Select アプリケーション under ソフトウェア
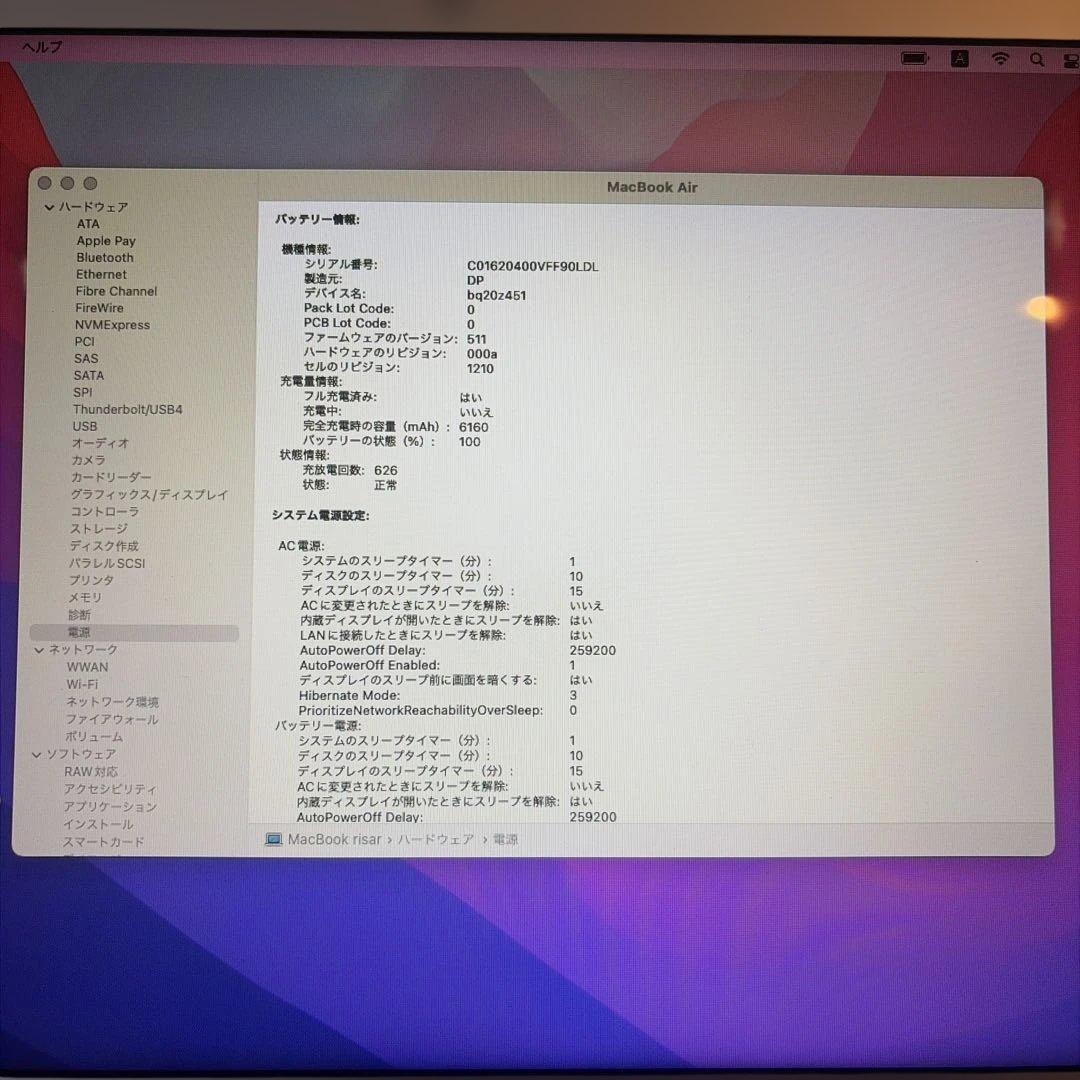Viewport: 1080px width, 1080px height. click(112, 807)
